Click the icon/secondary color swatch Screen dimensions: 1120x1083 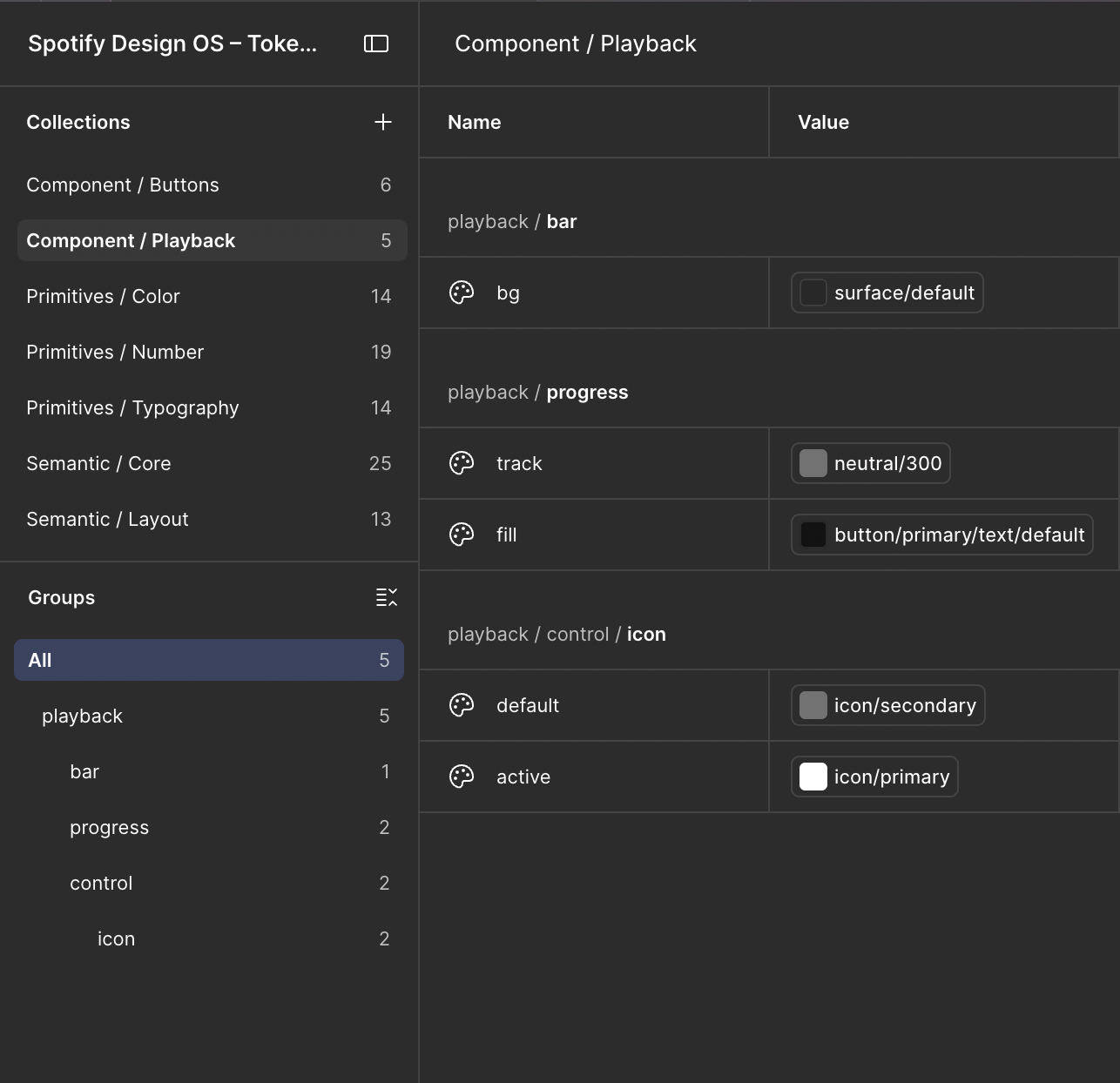[813, 705]
